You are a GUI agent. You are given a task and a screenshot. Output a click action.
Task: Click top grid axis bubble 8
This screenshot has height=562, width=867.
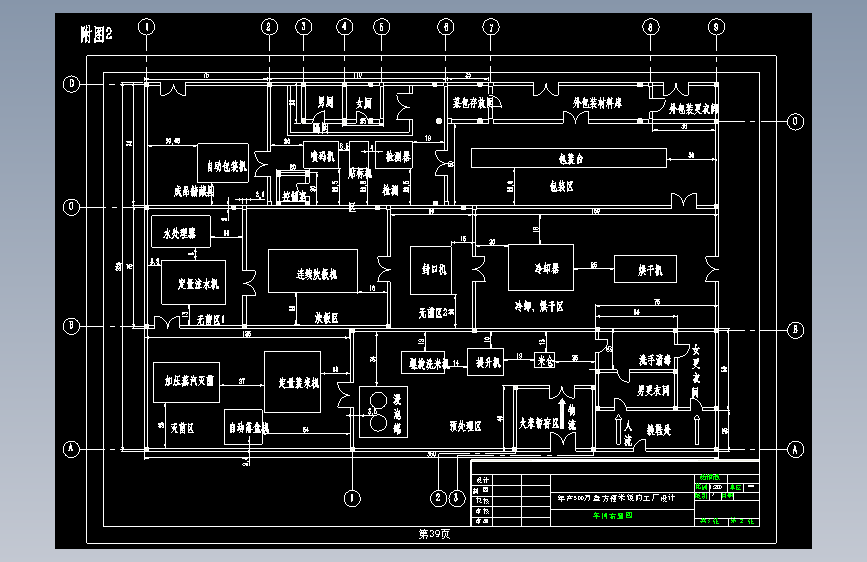click(x=650, y=27)
